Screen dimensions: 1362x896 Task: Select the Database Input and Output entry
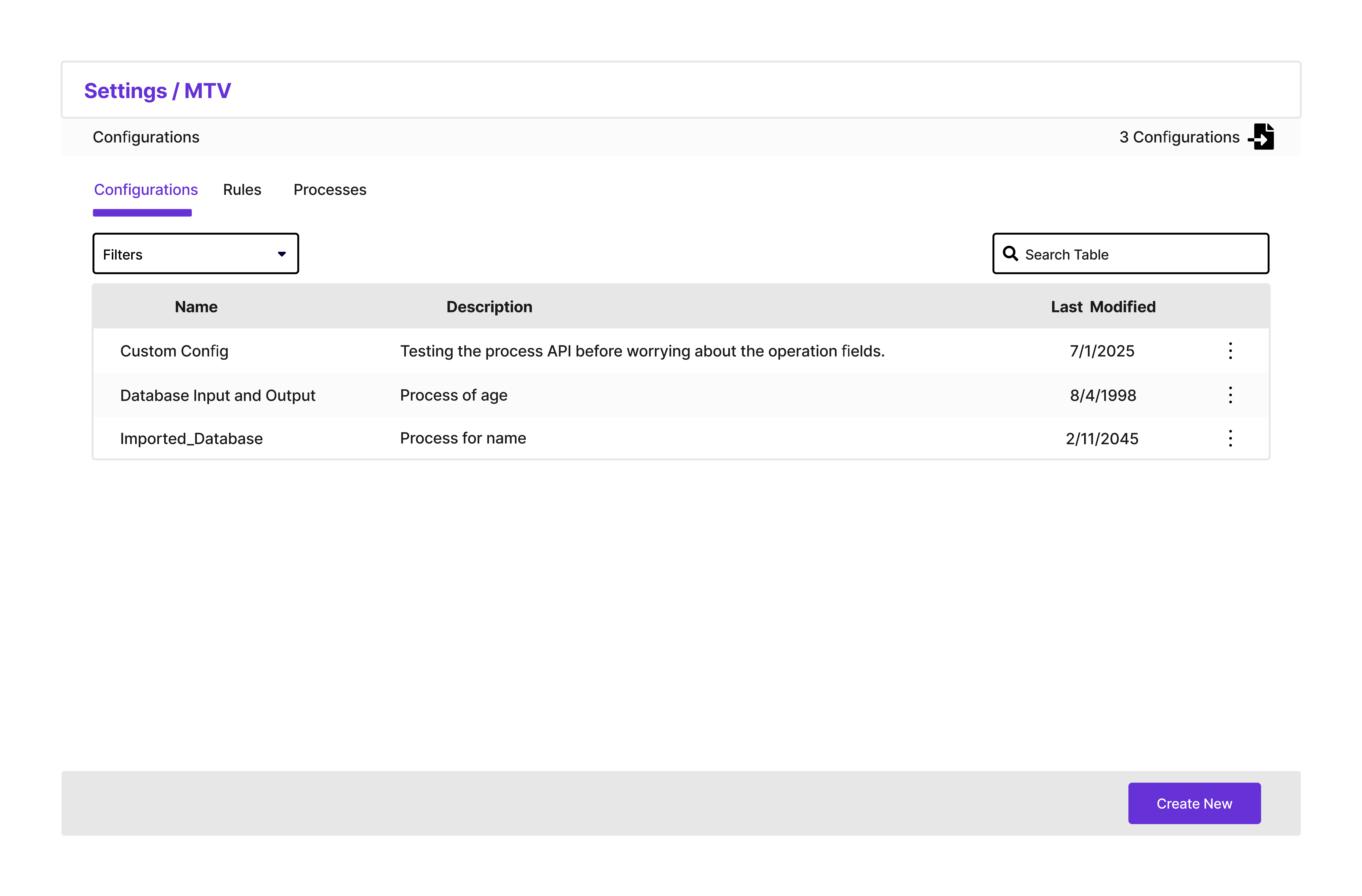pos(217,396)
